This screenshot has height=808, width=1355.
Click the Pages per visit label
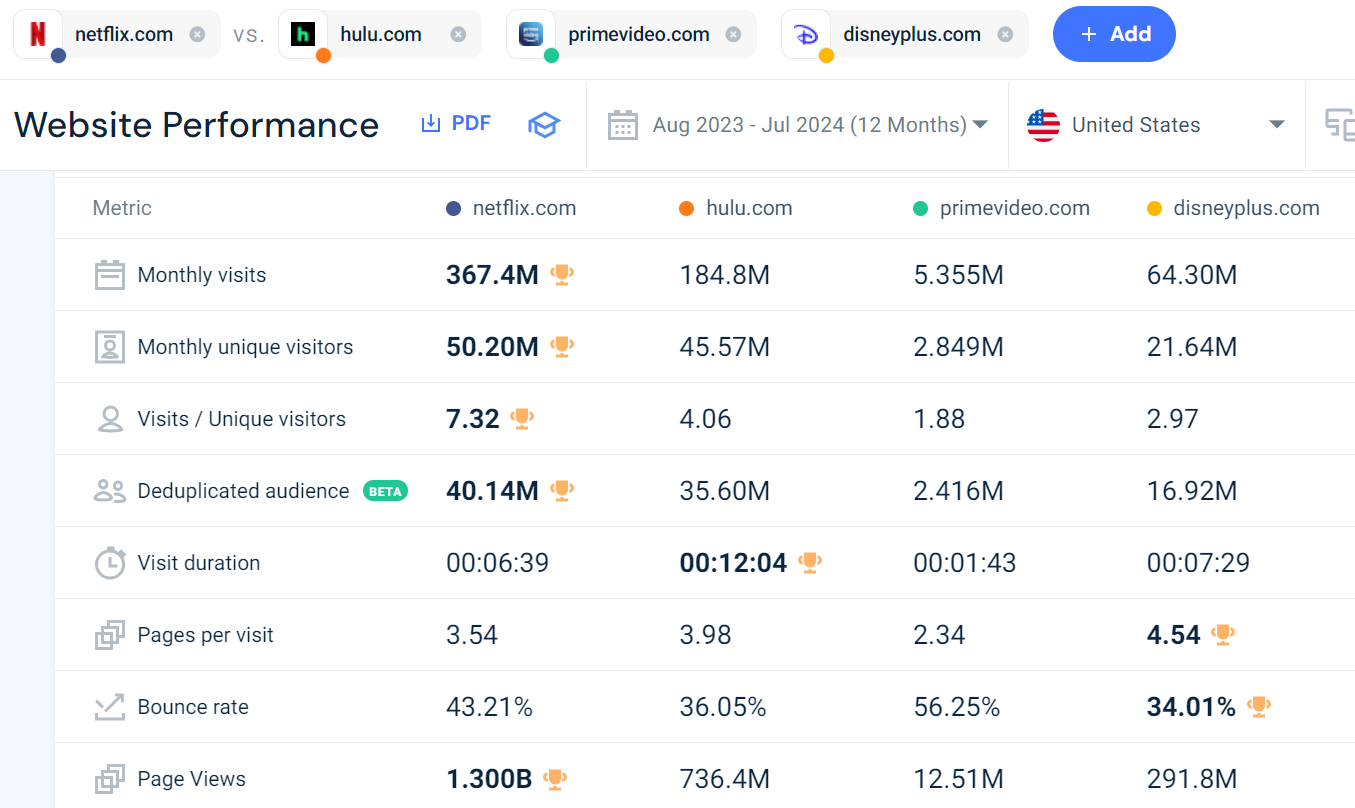click(x=205, y=635)
